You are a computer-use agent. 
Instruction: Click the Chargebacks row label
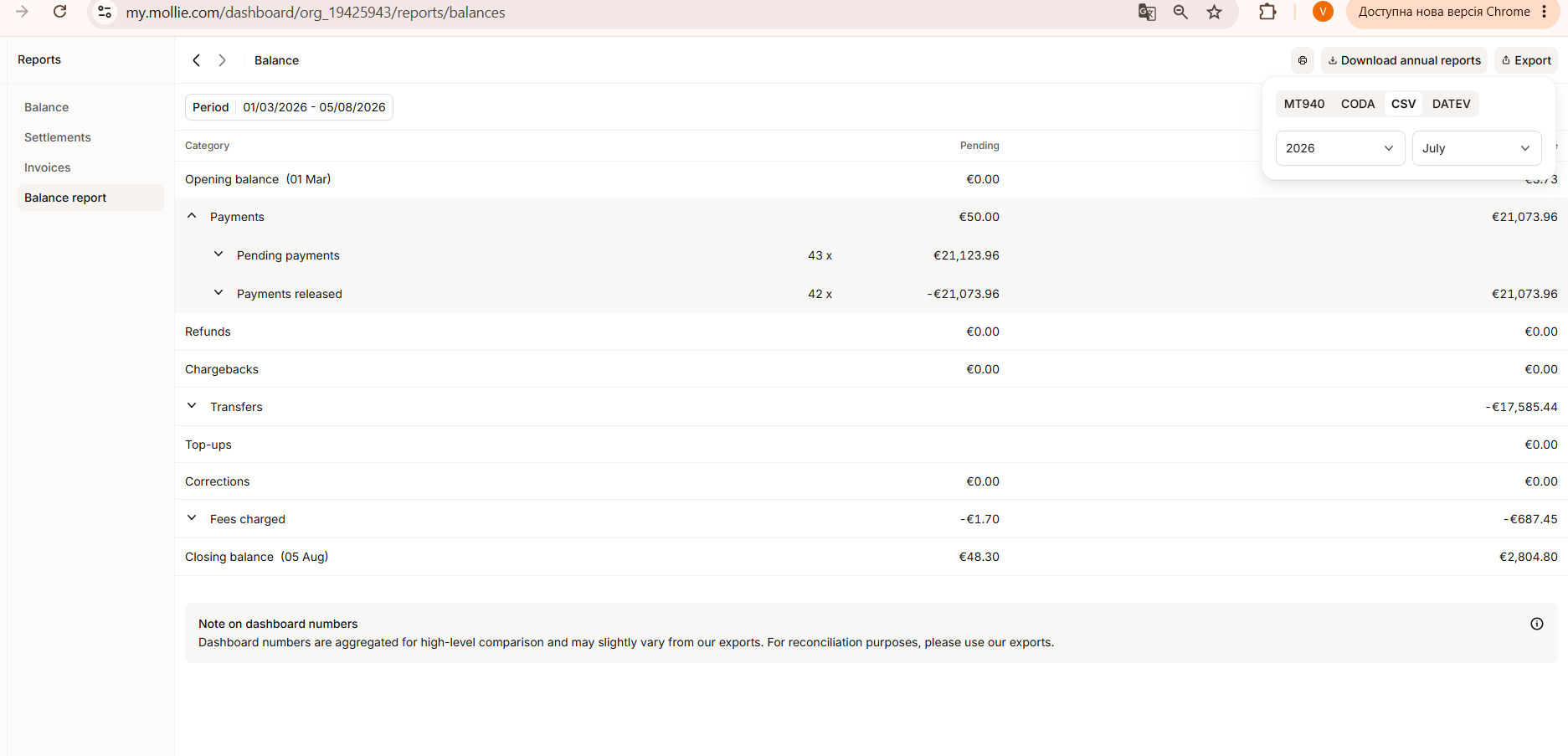tap(222, 369)
